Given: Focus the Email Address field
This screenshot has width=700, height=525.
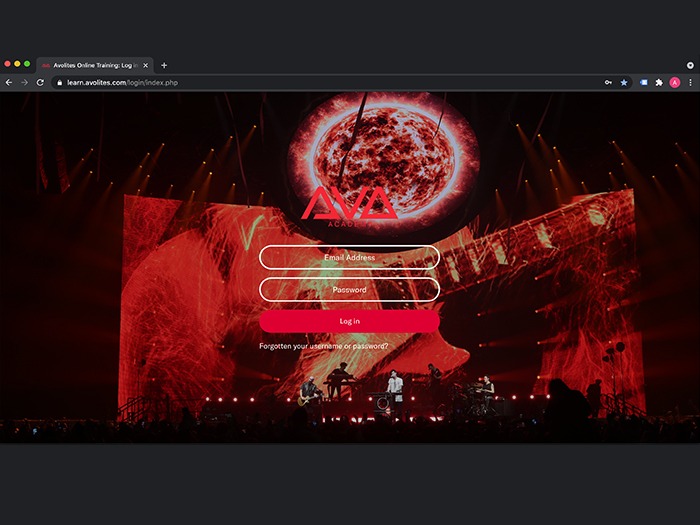Looking at the screenshot, I should 349,257.
